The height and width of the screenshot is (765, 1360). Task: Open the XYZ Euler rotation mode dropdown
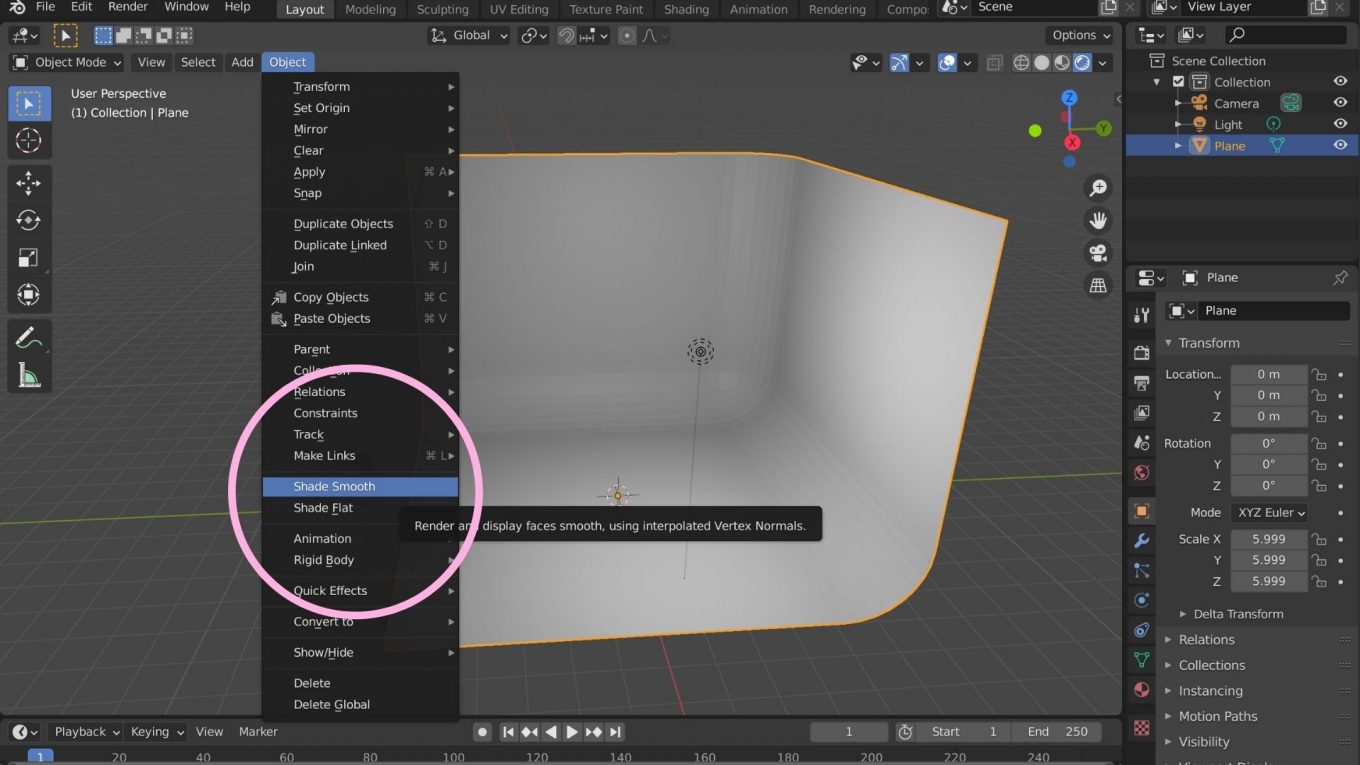click(1269, 512)
